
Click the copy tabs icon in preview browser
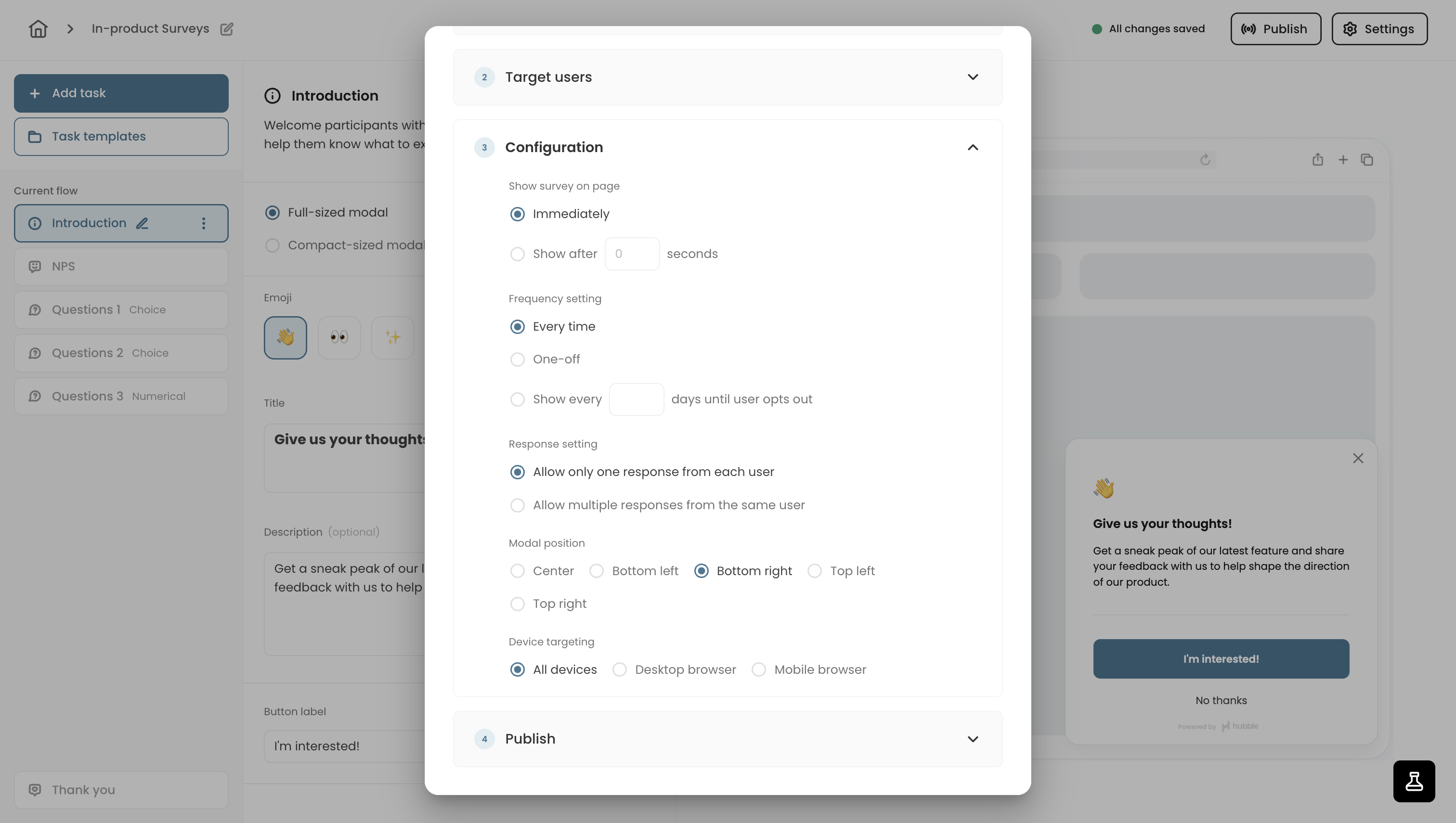(x=1366, y=160)
